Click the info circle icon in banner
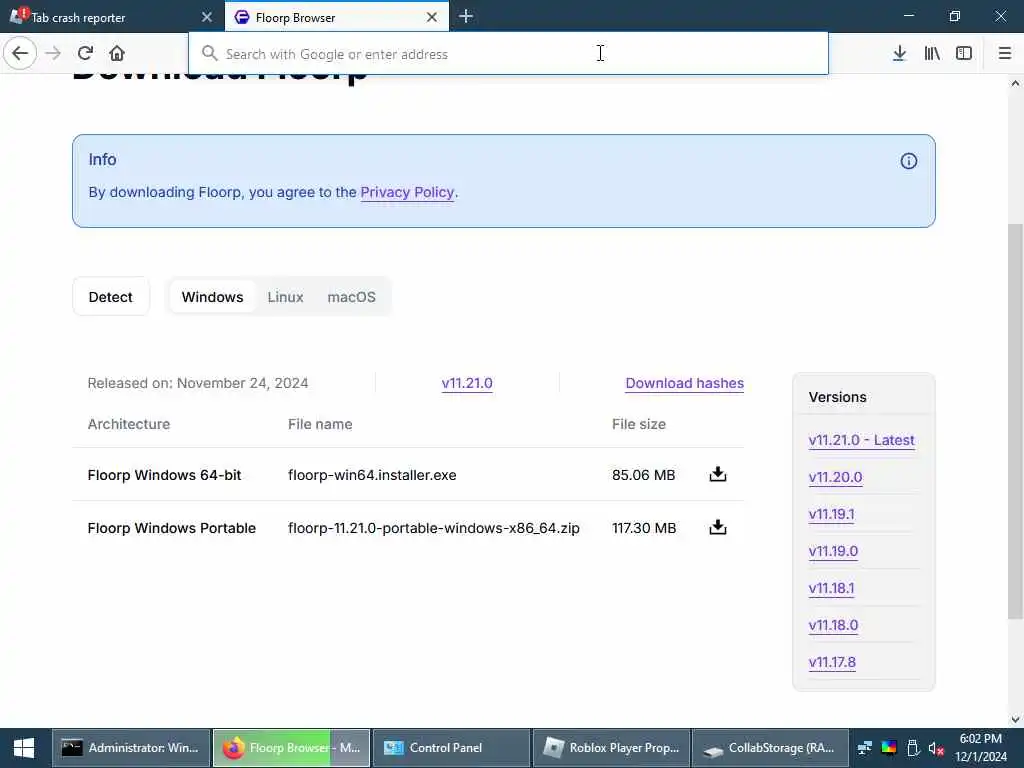 (908, 161)
